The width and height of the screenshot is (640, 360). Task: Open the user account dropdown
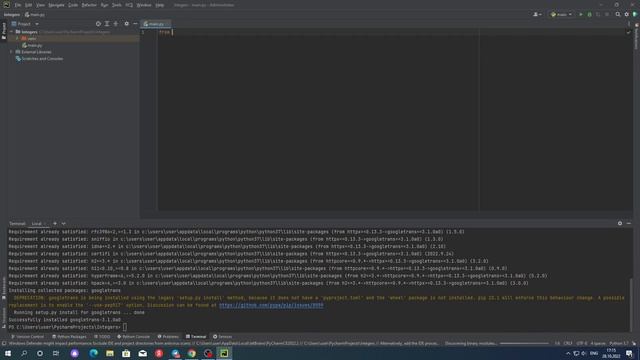537,15
